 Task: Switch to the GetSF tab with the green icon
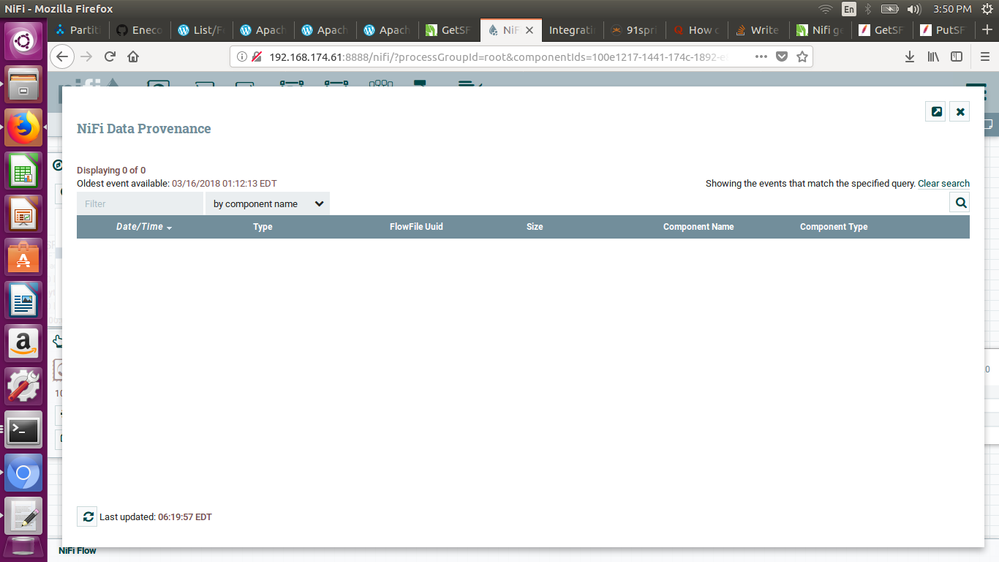pos(449,30)
